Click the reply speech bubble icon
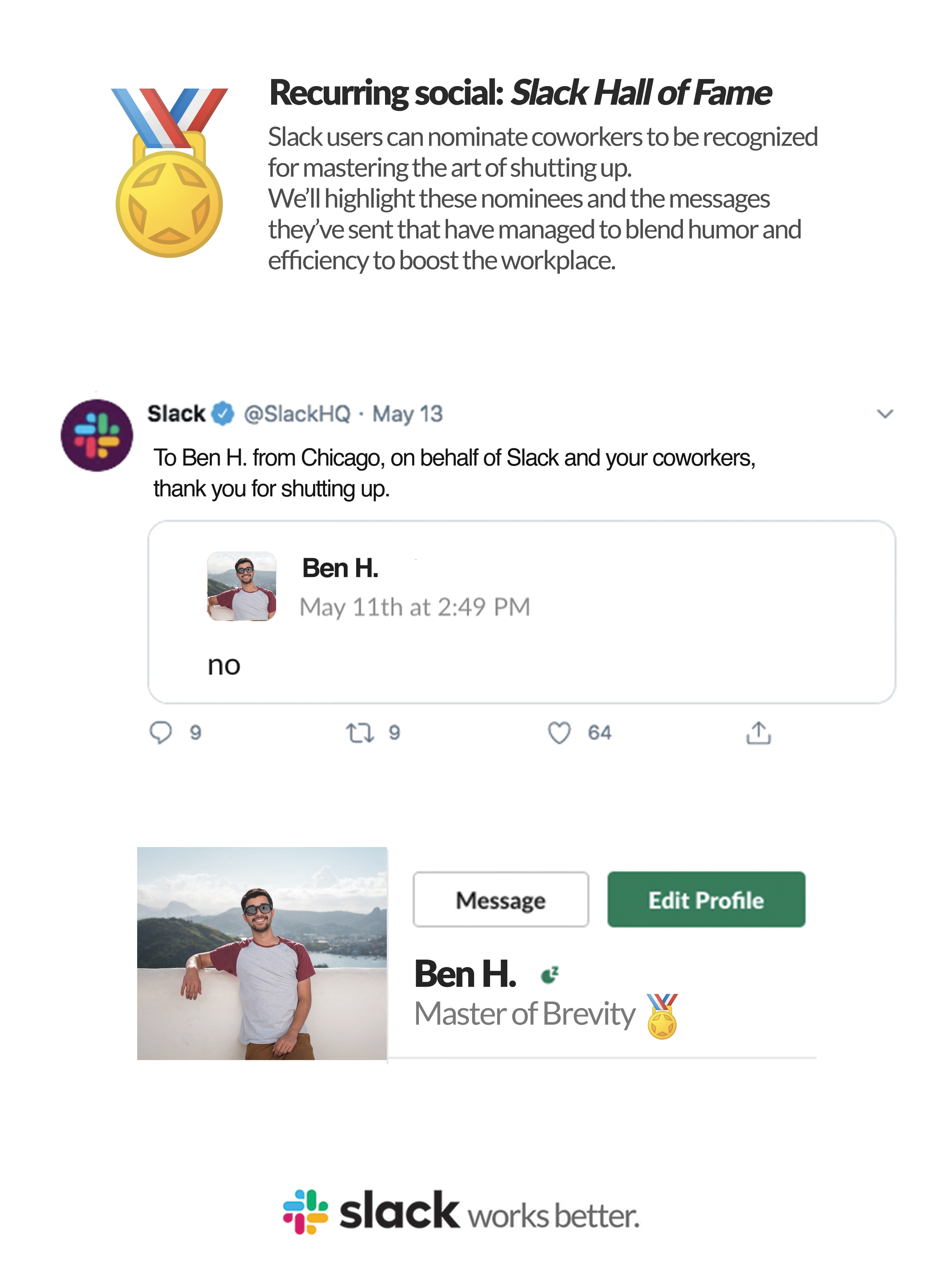 click(x=160, y=732)
